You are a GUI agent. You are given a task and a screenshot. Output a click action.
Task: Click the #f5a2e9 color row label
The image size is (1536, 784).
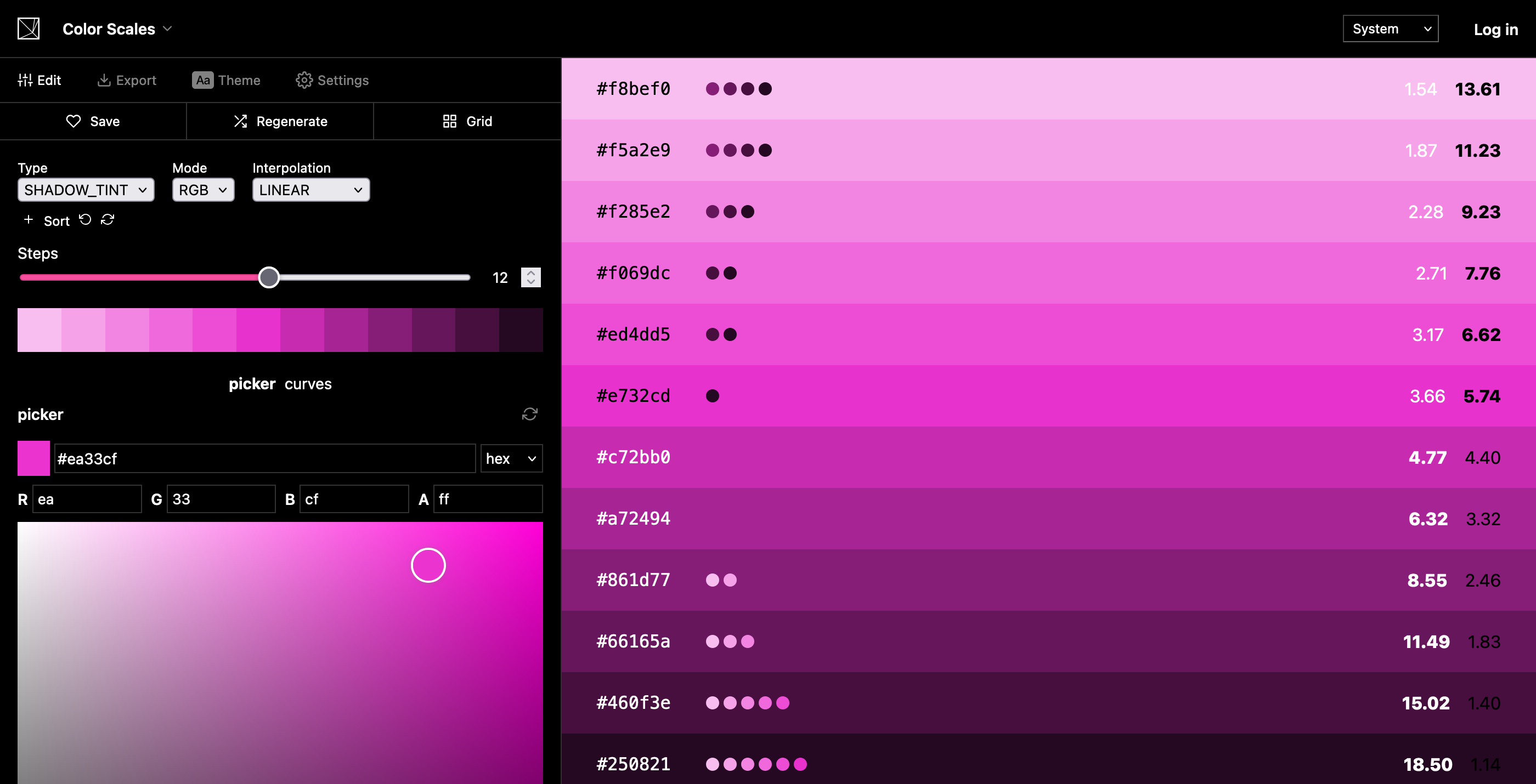pyautogui.click(x=633, y=150)
